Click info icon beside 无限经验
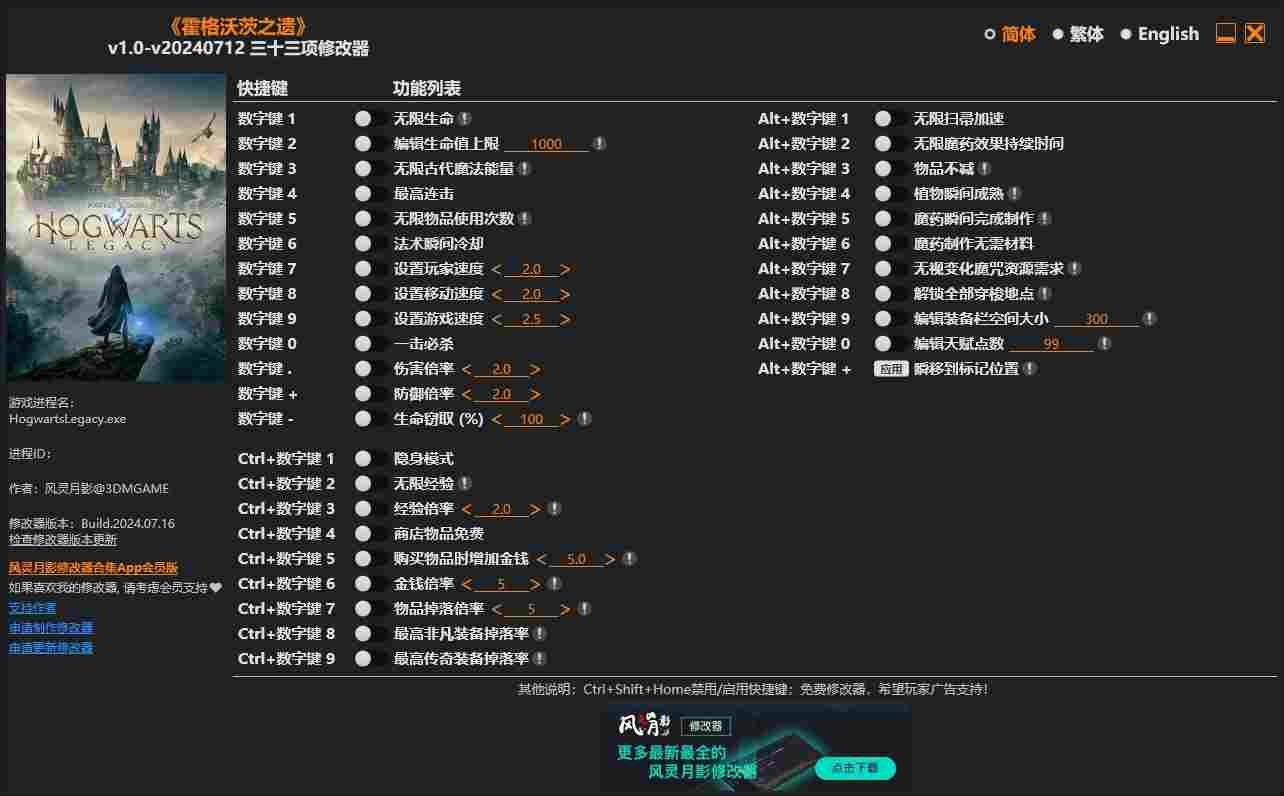Screen dimensions: 1284x796 (465, 483)
